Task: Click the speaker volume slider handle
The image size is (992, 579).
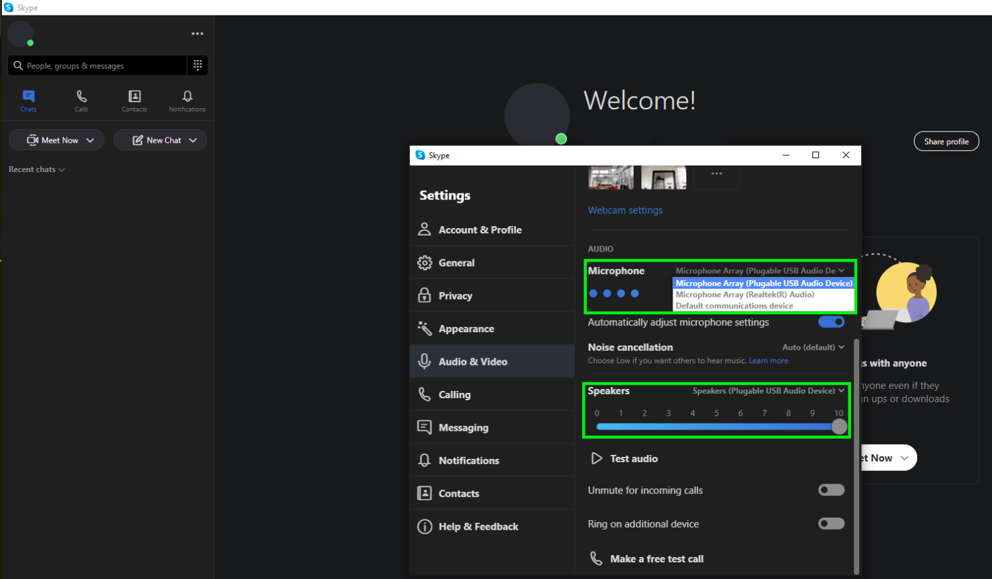Action: tap(839, 426)
